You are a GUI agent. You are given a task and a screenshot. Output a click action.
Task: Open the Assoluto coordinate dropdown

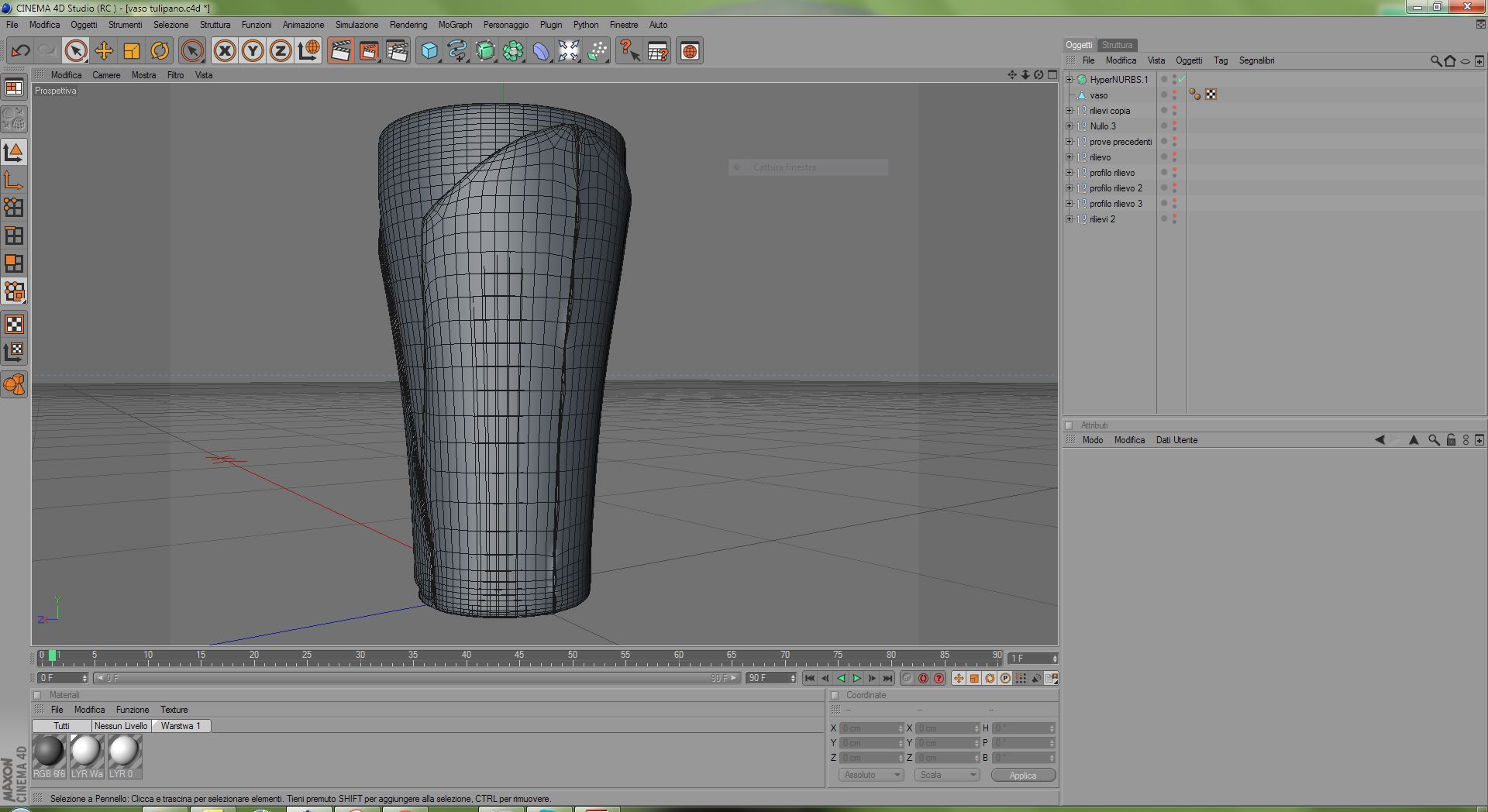[871, 775]
